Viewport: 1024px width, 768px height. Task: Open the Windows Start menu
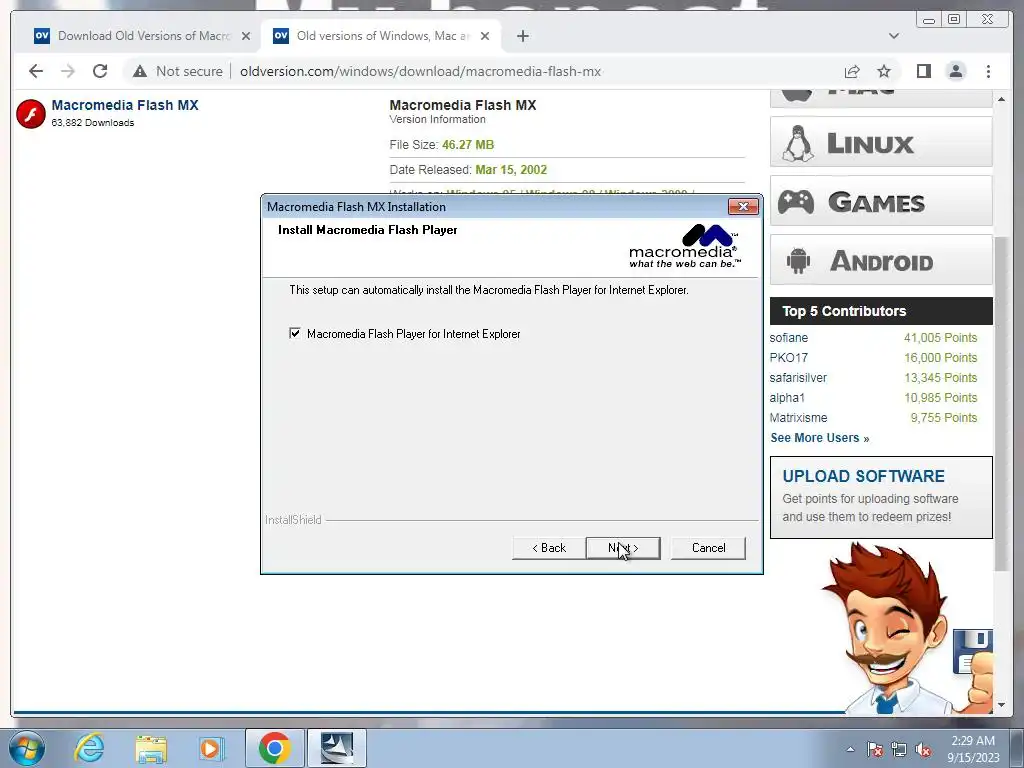coord(27,748)
